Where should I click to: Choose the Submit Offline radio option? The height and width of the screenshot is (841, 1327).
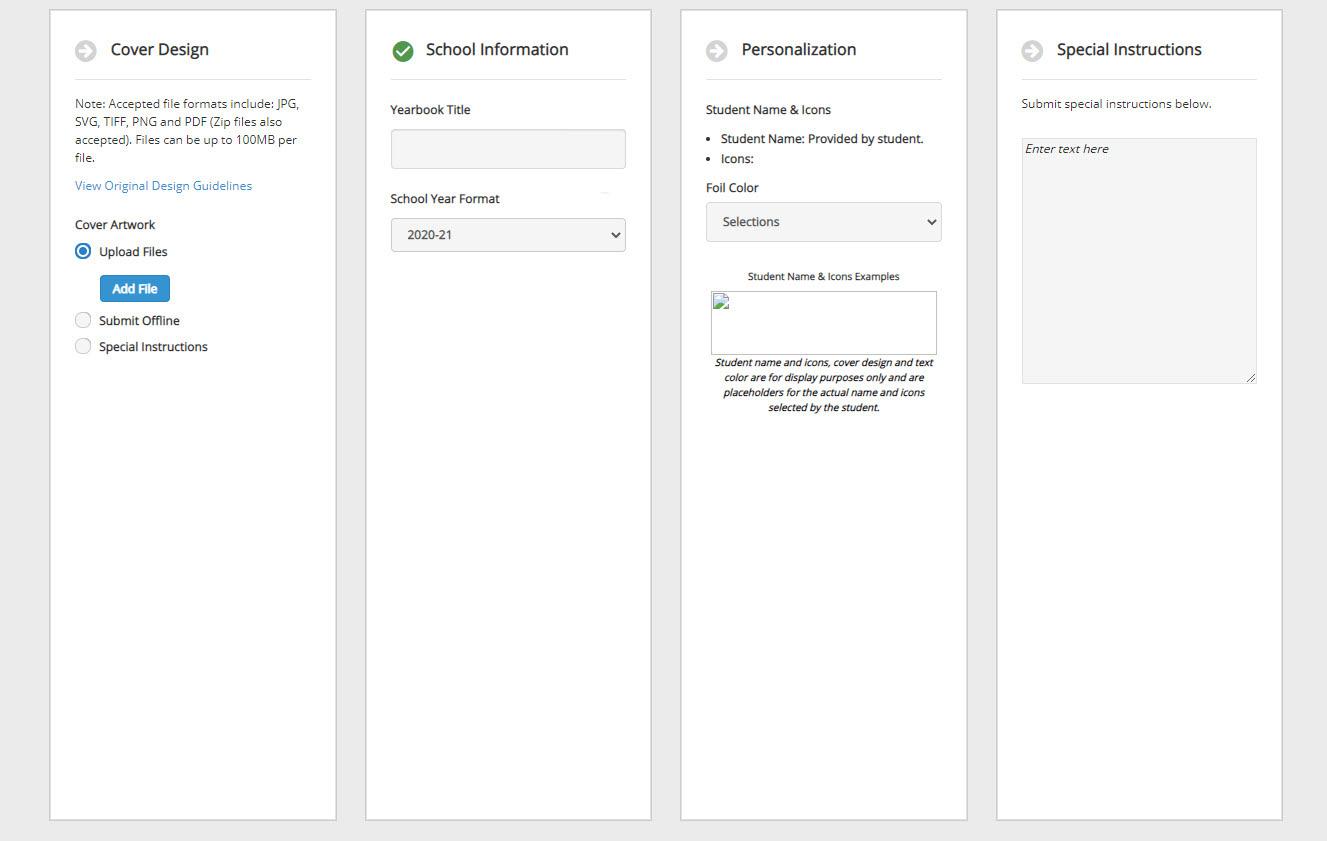point(83,320)
